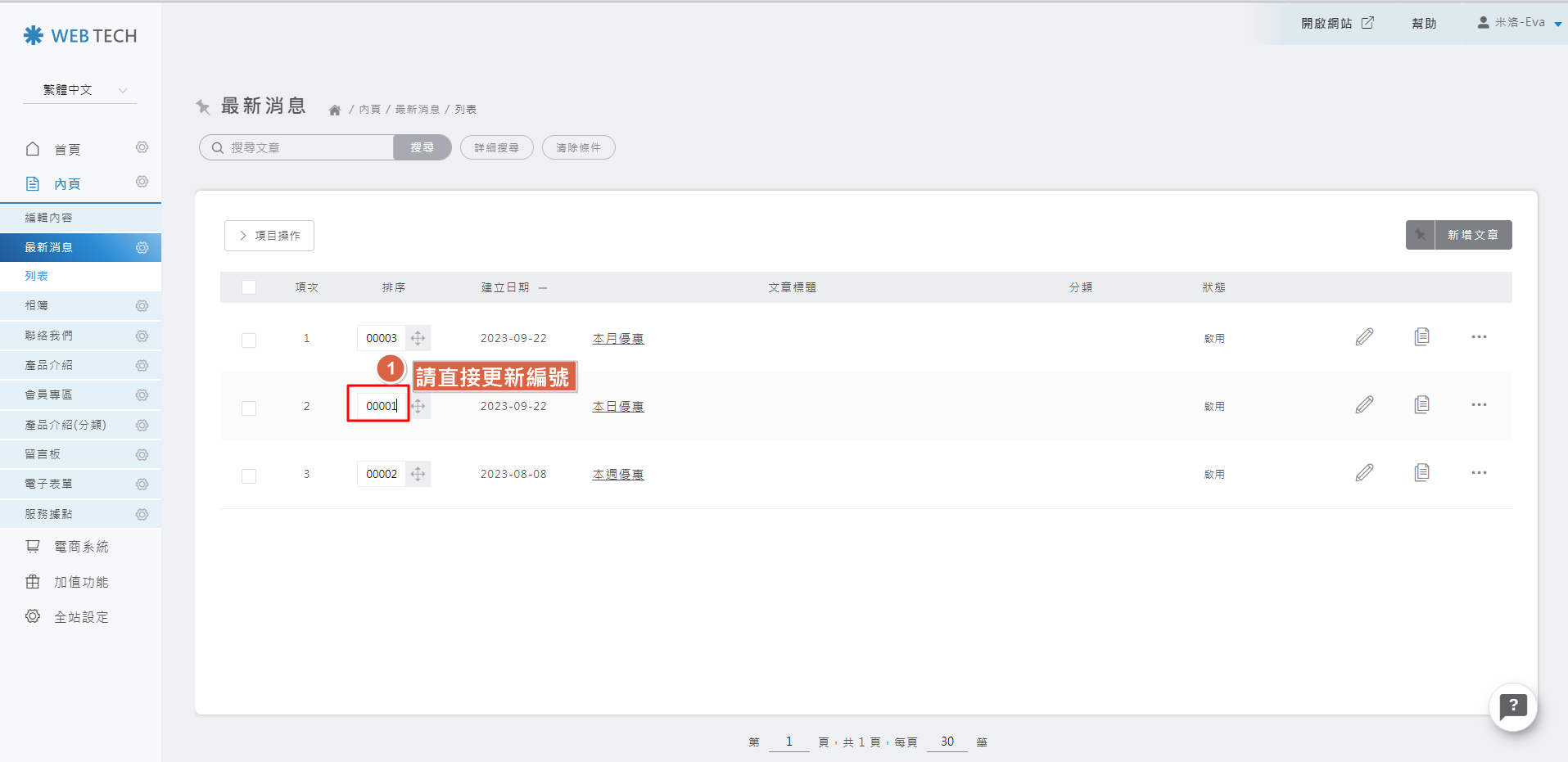The height and width of the screenshot is (762, 1568).
Task: Toggle the select-all checkbox in table header
Action: coord(249,287)
